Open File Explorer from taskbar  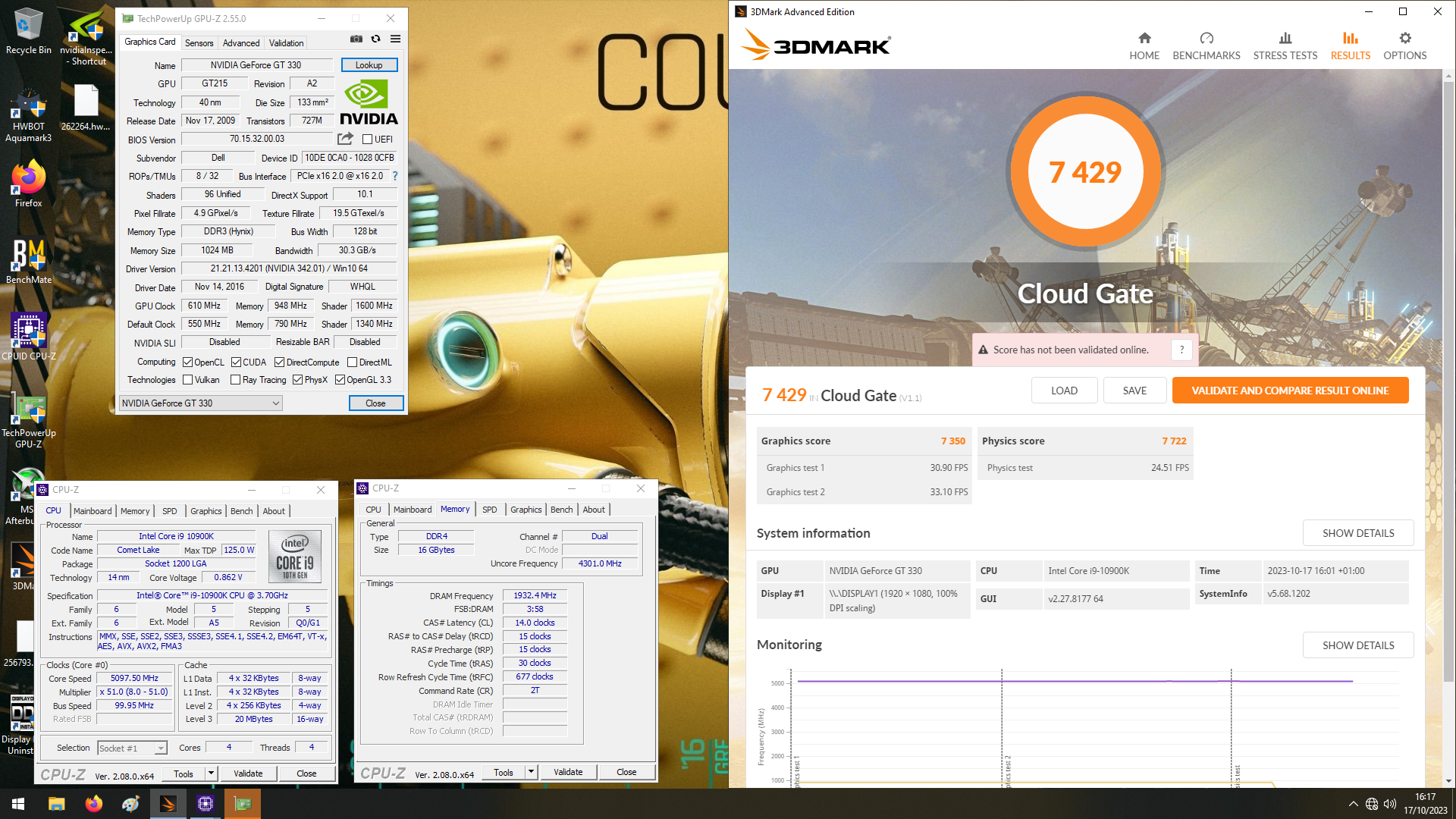[56, 804]
